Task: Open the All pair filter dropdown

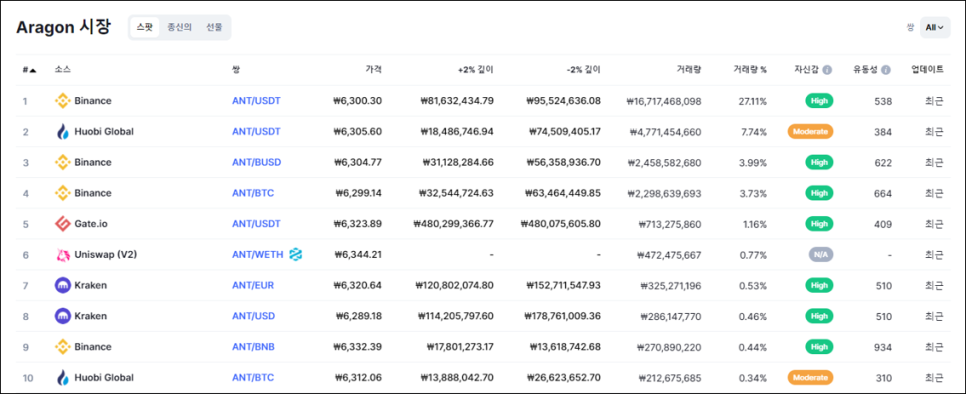Action: [935, 28]
